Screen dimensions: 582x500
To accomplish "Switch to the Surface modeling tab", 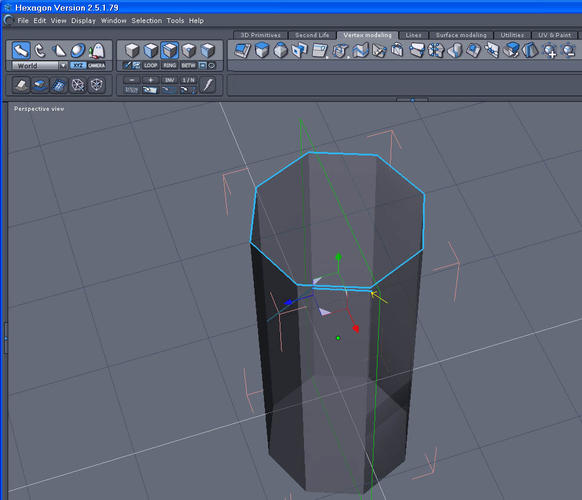I will pyautogui.click(x=461, y=35).
